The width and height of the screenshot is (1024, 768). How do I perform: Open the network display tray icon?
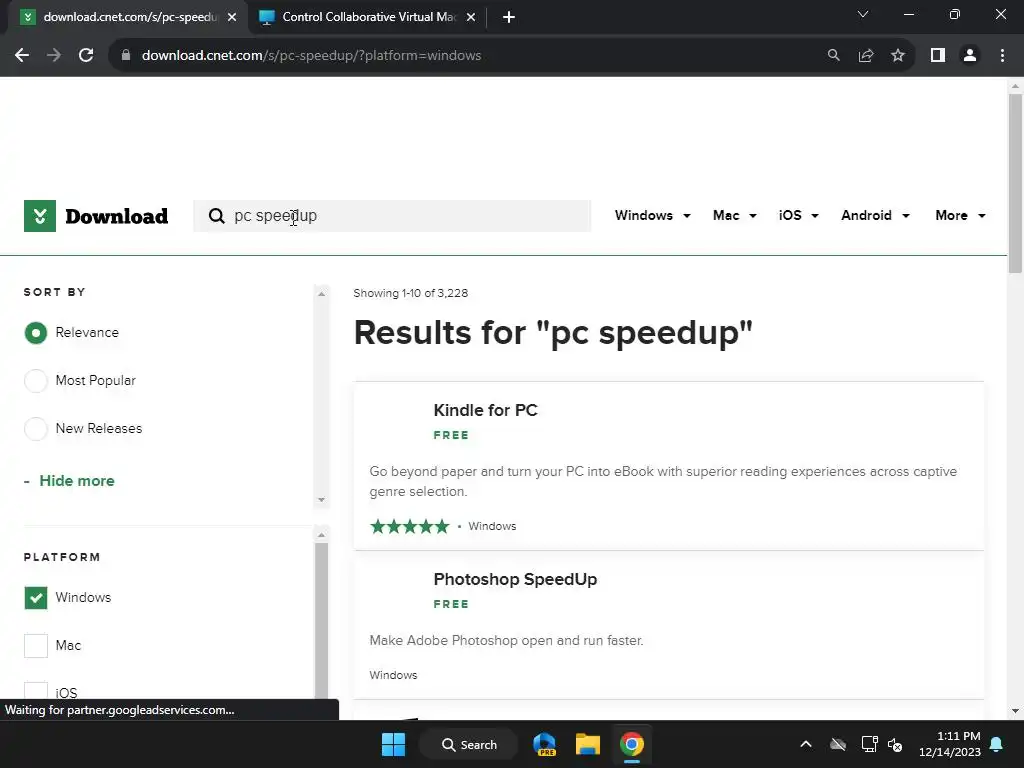coord(869,744)
